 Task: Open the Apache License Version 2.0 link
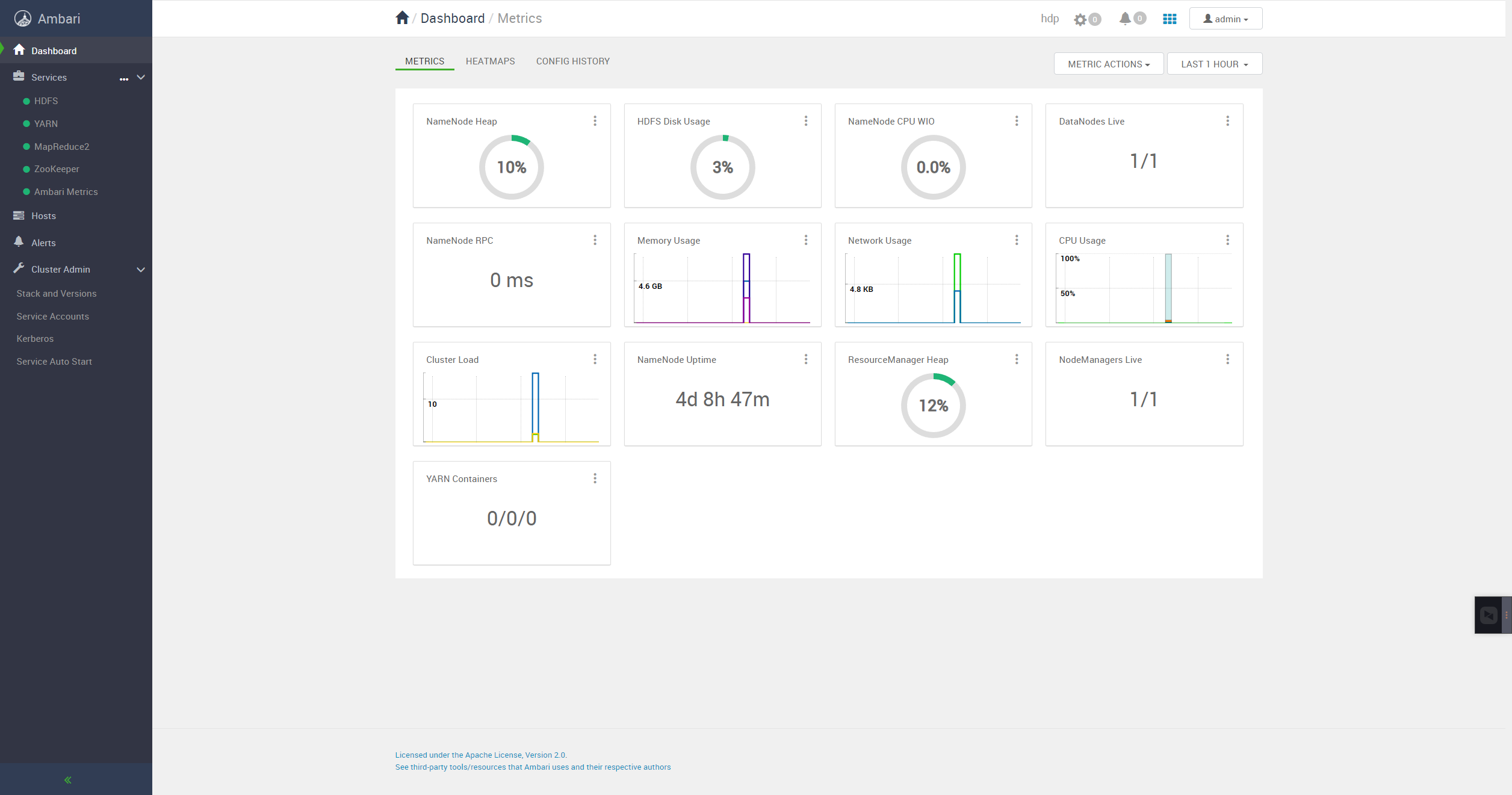click(x=480, y=755)
